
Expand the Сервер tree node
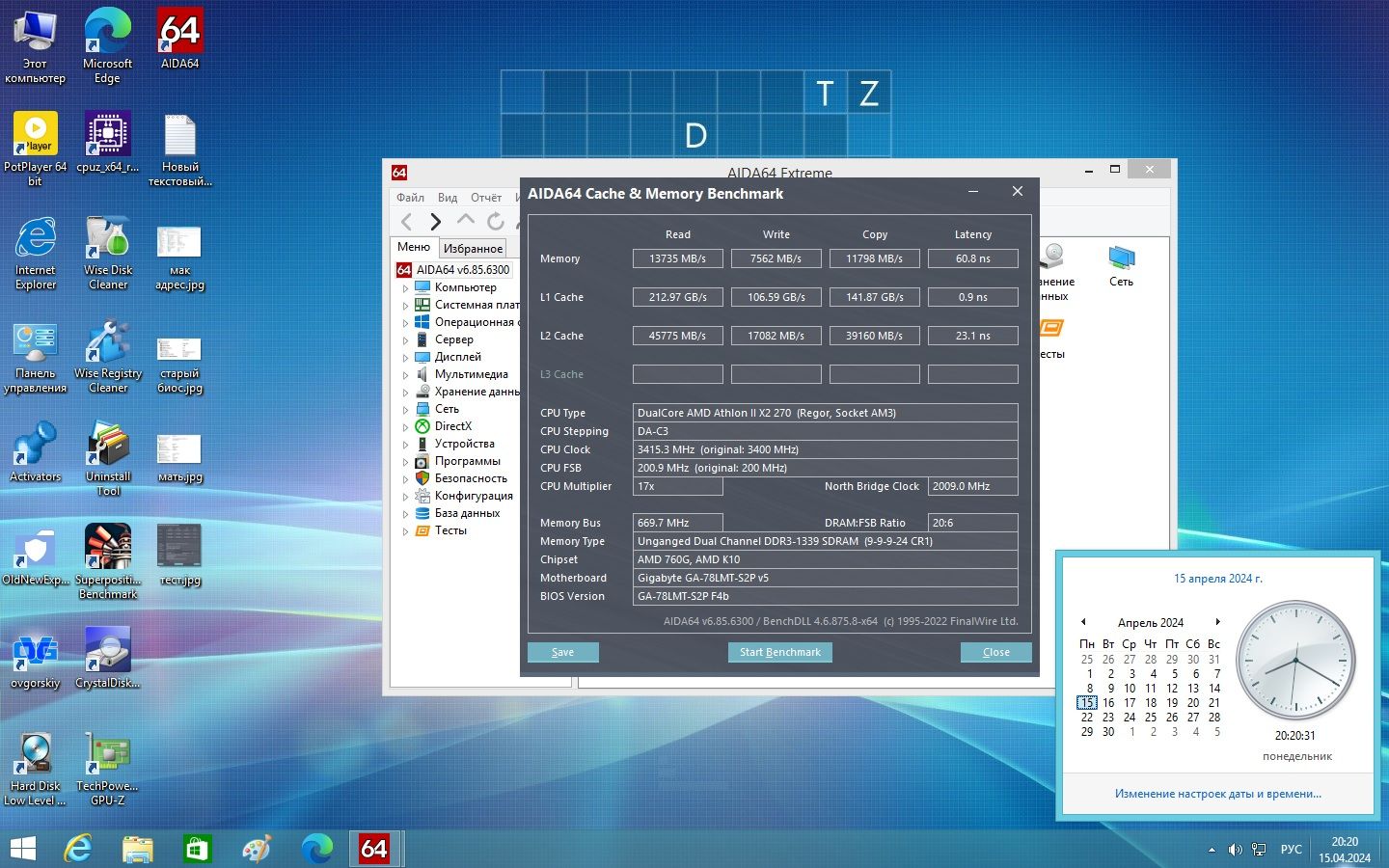(x=405, y=339)
